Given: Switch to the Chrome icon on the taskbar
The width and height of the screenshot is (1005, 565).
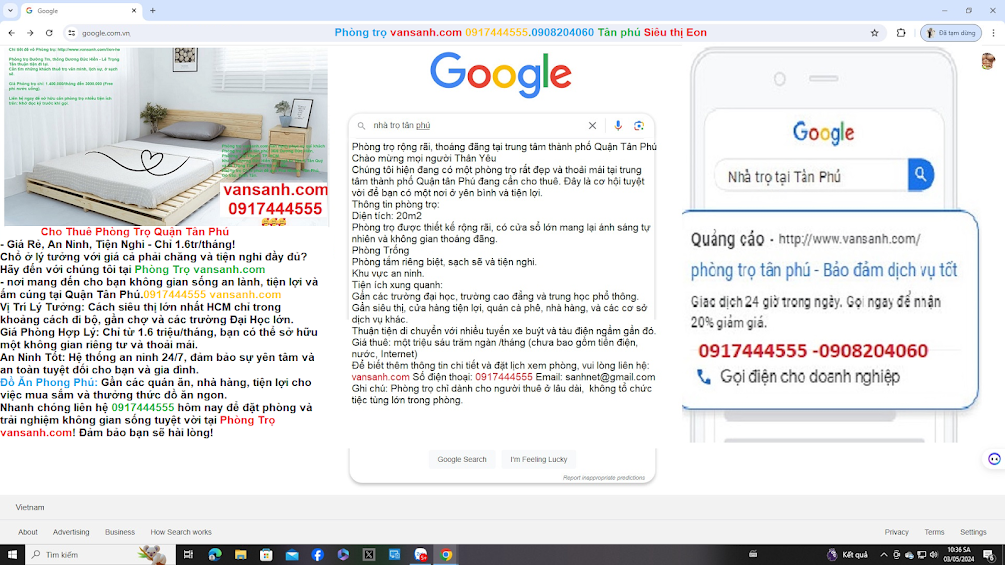Looking at the screenshot, I should point(446,555).
